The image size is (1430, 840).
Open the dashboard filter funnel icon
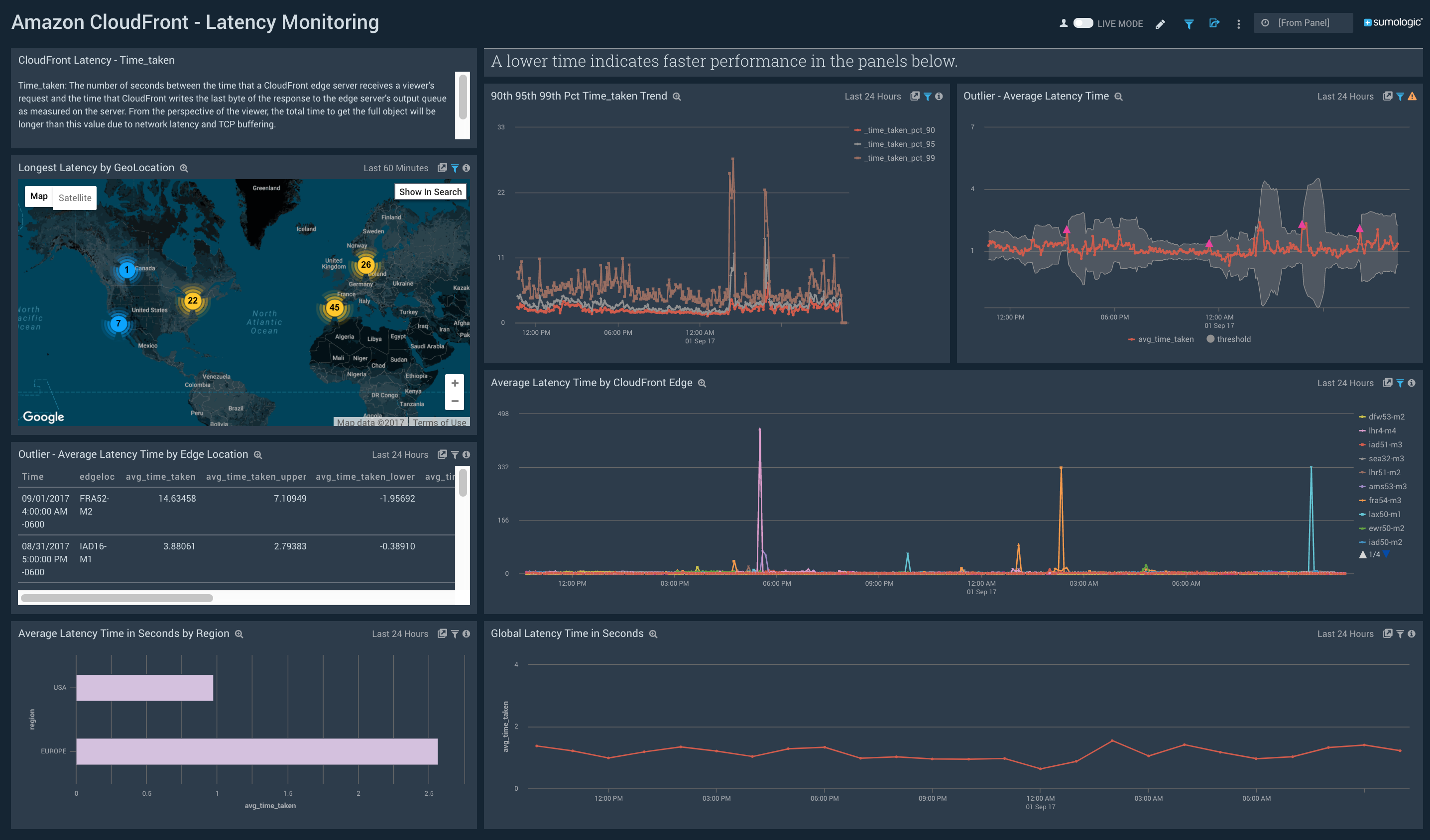pos(1188,24)
